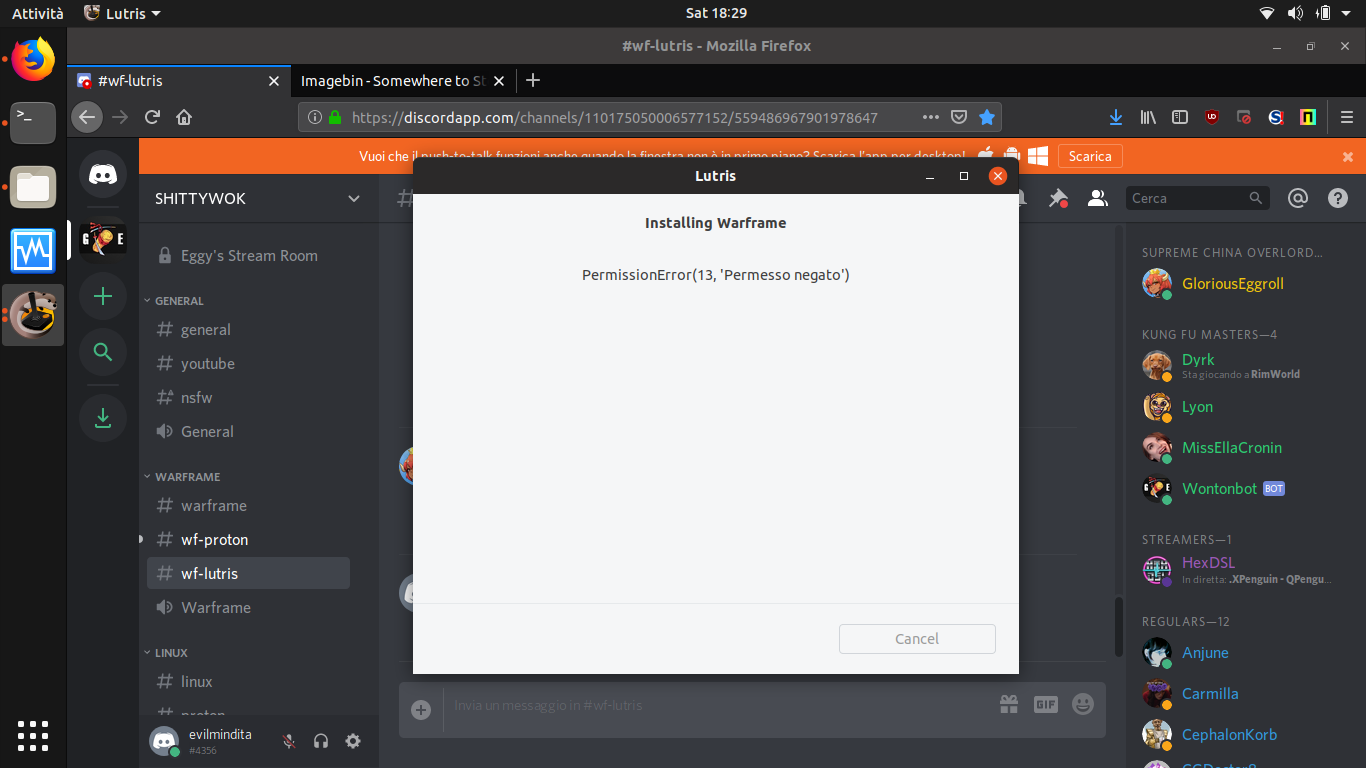
Task: Click the Nitro gift icon
Action: 1009,705
